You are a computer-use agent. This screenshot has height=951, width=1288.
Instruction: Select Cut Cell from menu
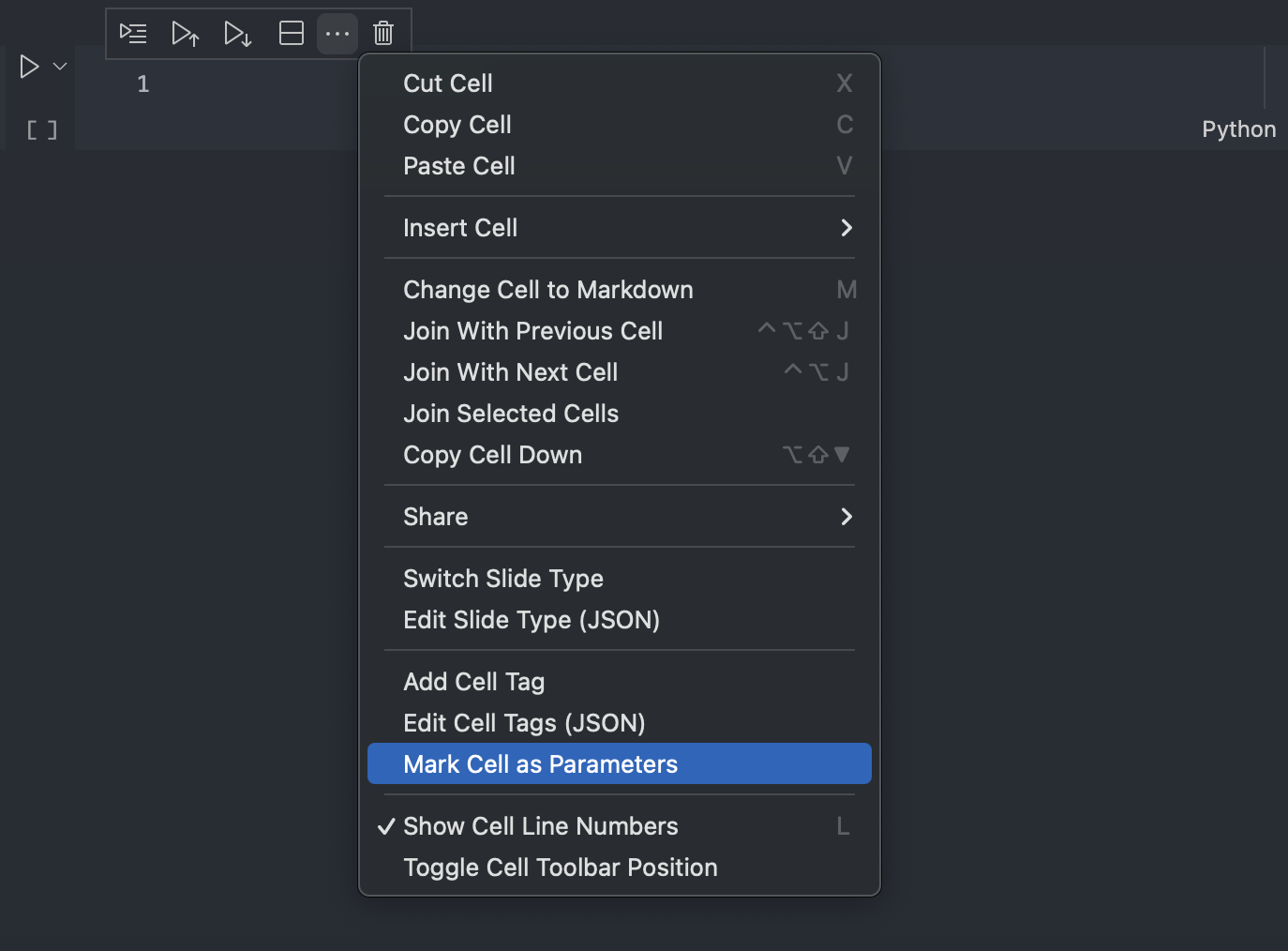pos(620,83)
